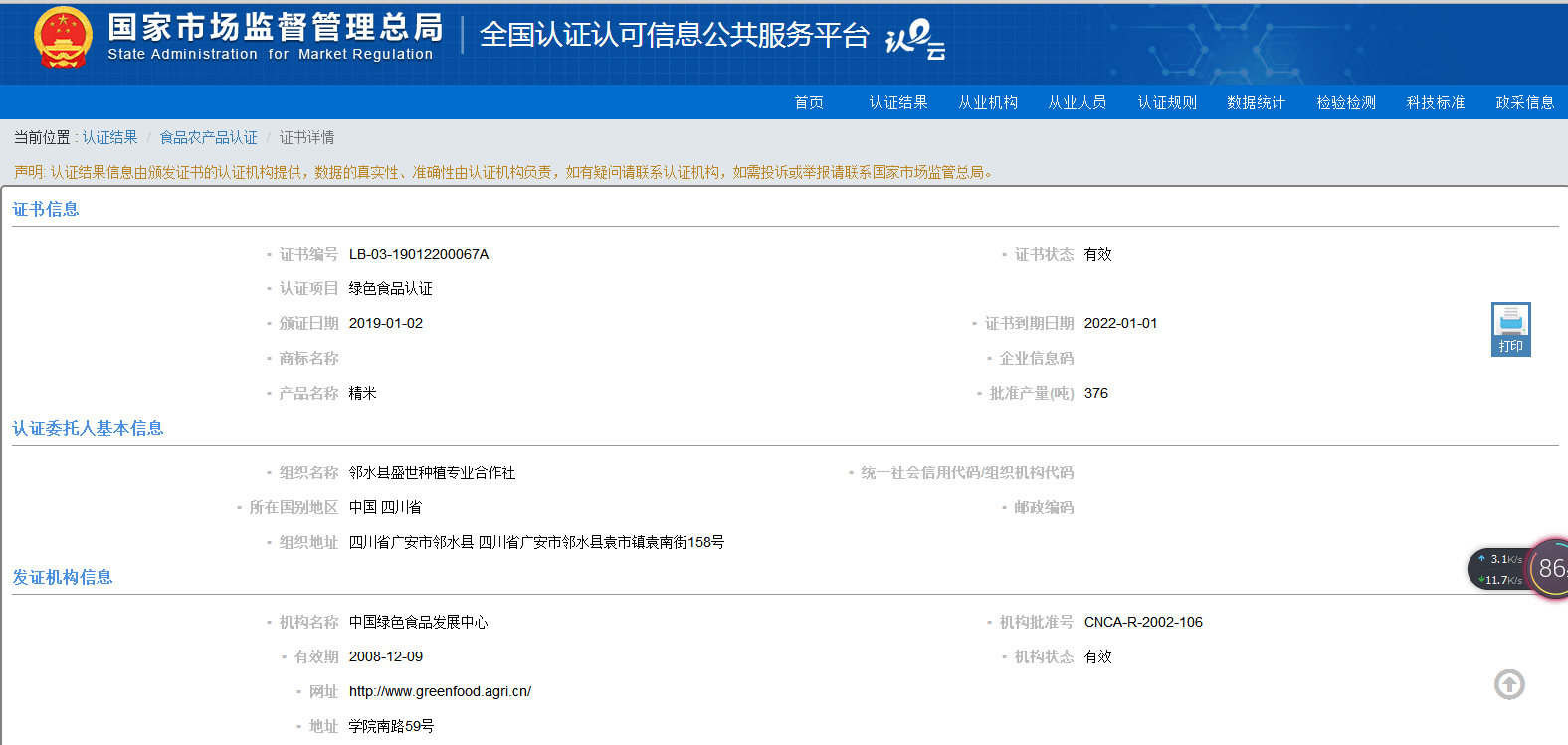The image size is (1568, 745).
Task: Go to 认证规则 menu item
Action: click(1167, 102)
